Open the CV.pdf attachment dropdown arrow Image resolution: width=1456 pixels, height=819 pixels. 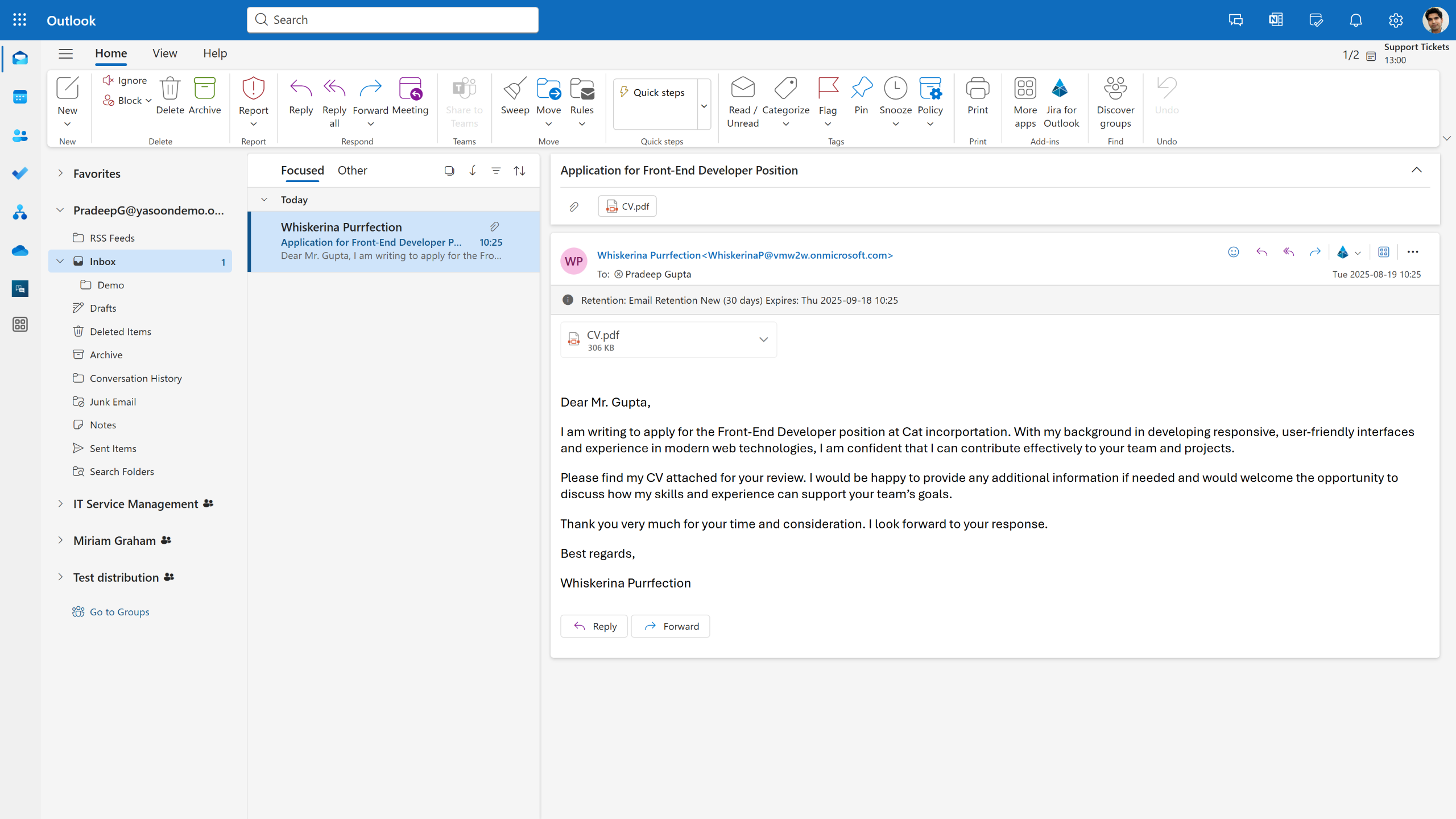click(x=763, y=340)
